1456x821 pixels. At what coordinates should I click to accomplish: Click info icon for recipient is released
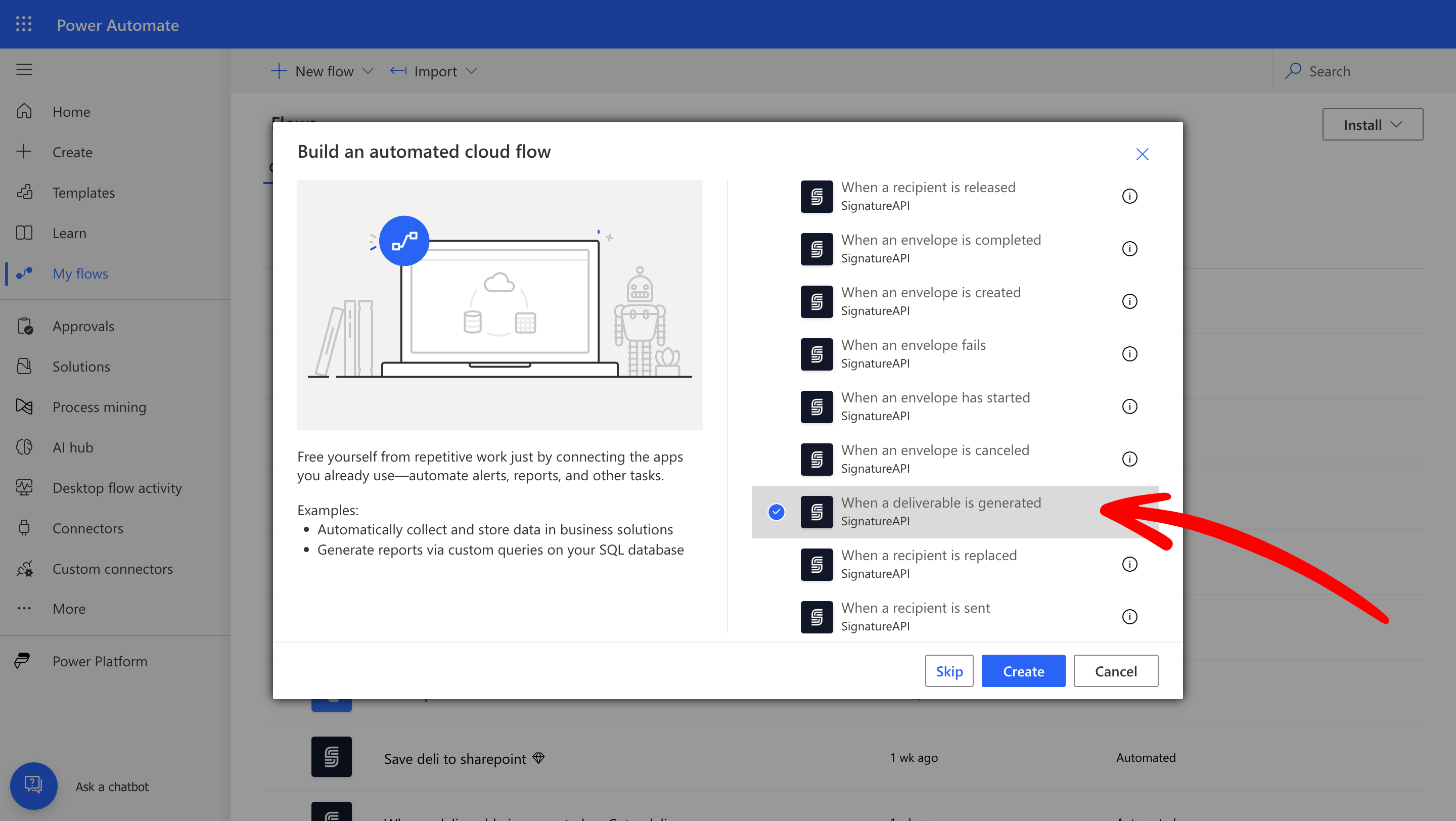click(1129, 196)
